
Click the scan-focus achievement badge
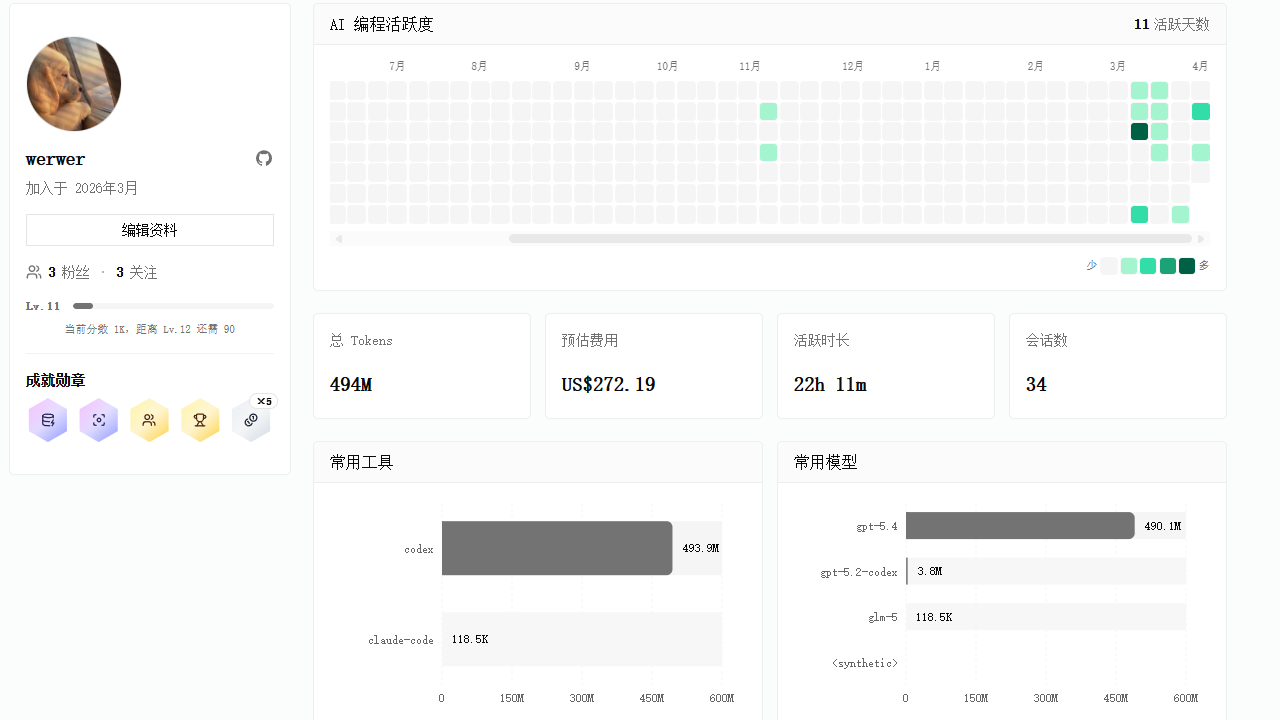click(x=99, y=421)
